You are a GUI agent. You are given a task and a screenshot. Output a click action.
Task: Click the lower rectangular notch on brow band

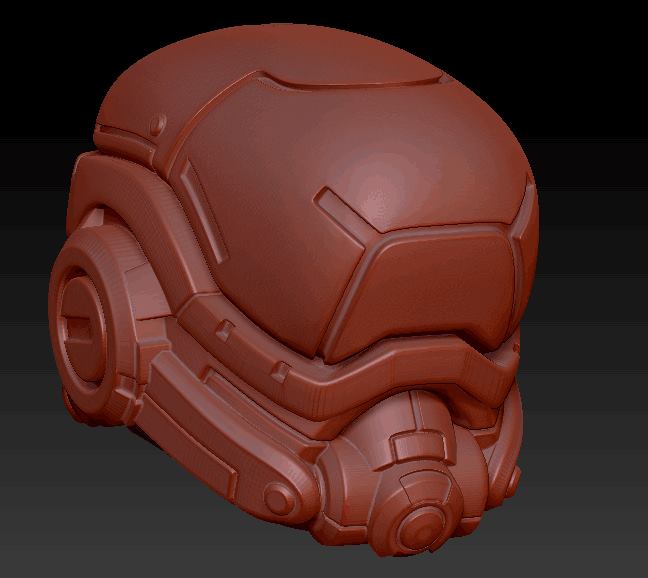[x=281, y=372]
